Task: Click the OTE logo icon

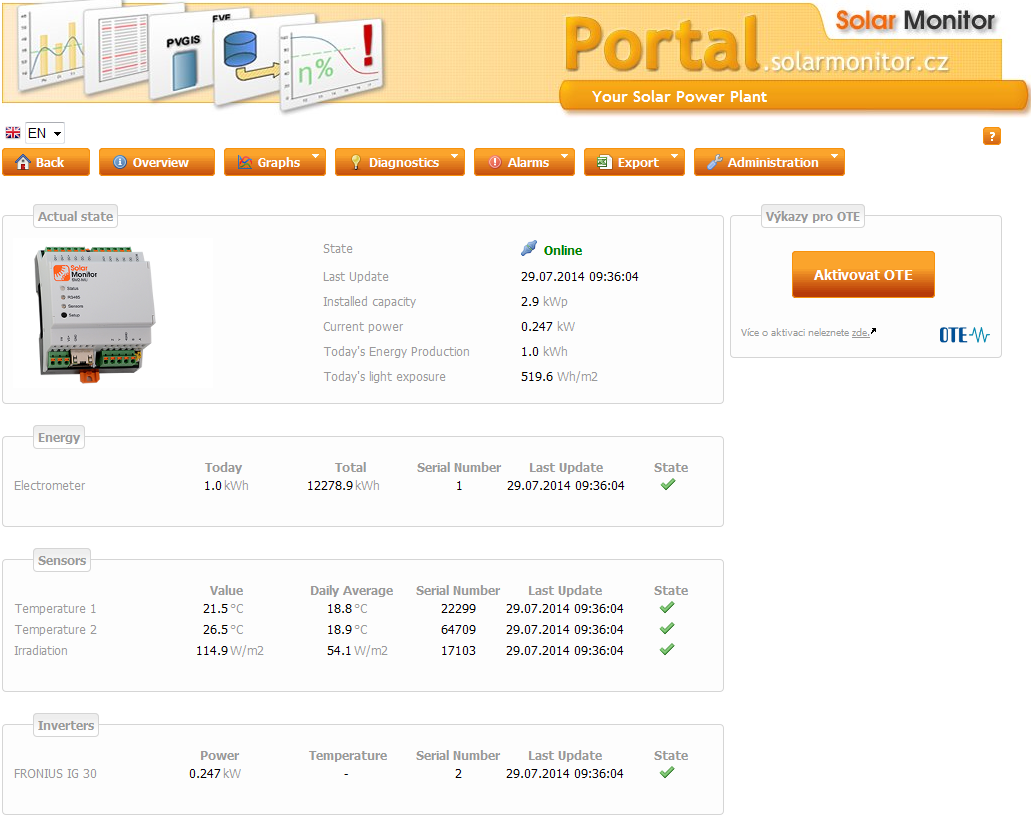Action: click(964, 335)
